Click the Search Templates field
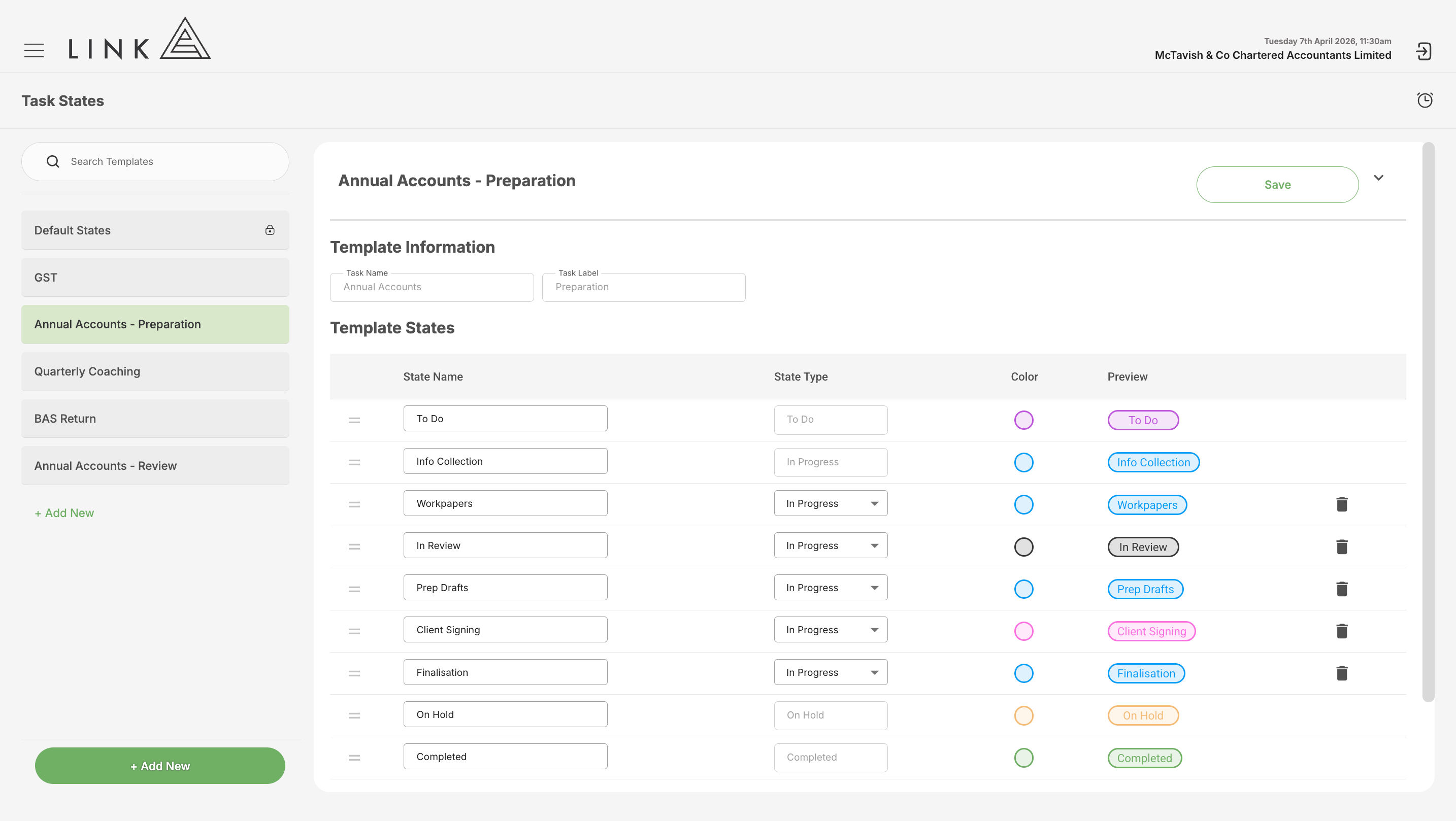The width and height of the screenshot is (1456, 821). click(155, 161)
